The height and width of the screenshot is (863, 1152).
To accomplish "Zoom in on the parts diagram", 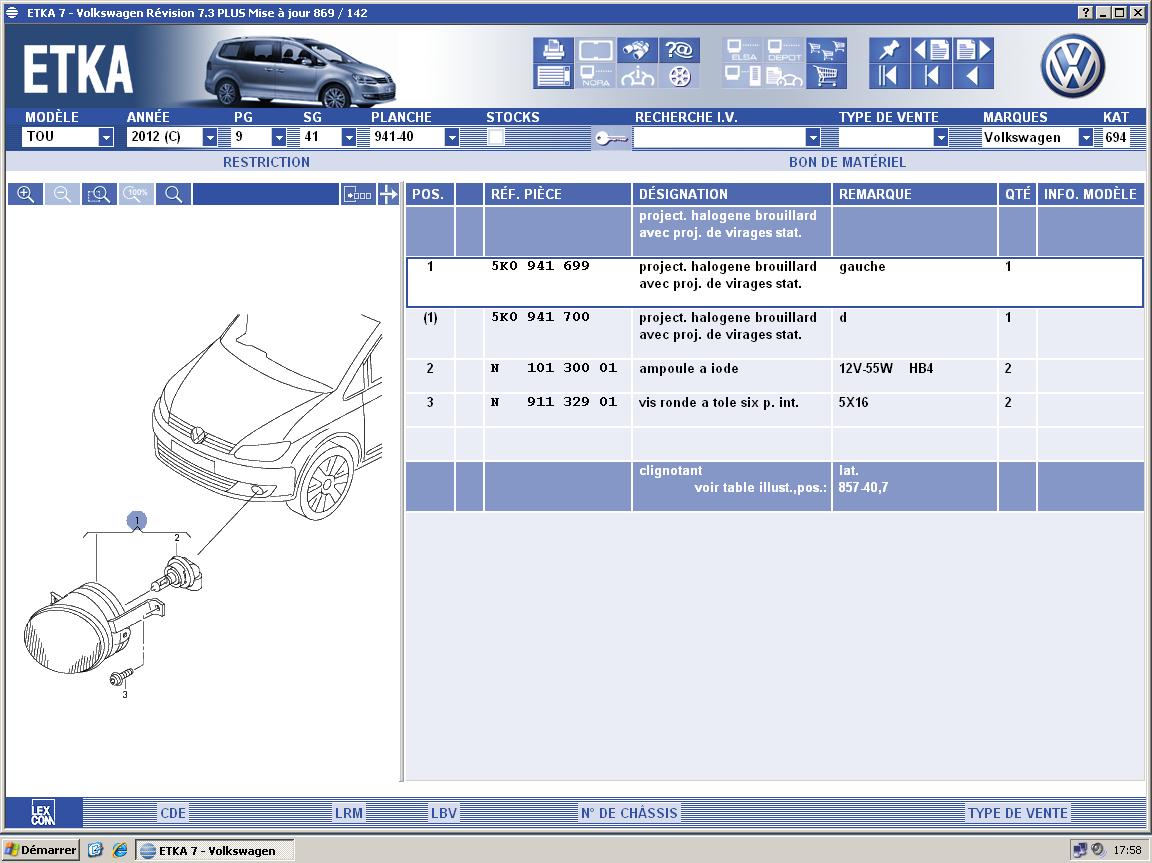I will pos(26,194).
